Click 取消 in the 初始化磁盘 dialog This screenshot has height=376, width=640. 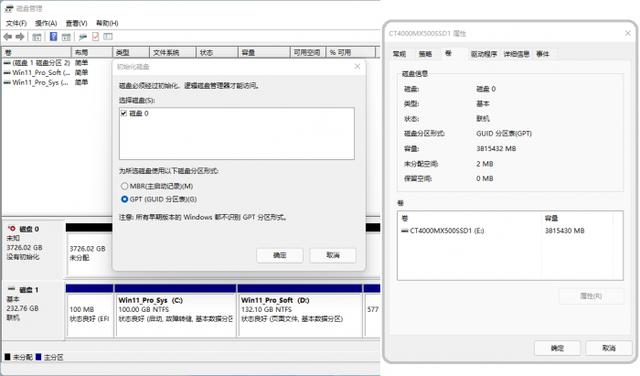point(333,255)
